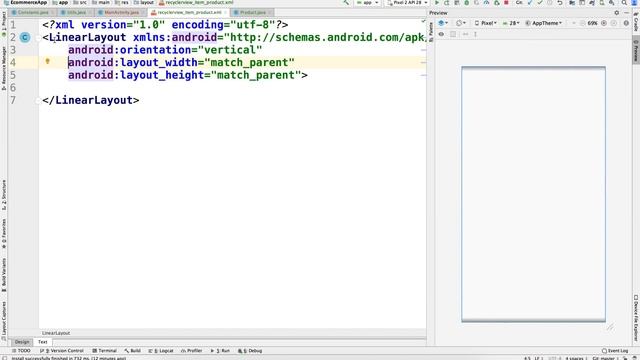The width and height of the screenshot is (640, 360).
Task: Click the Debug app bug icon
Action: coord(467,3)
